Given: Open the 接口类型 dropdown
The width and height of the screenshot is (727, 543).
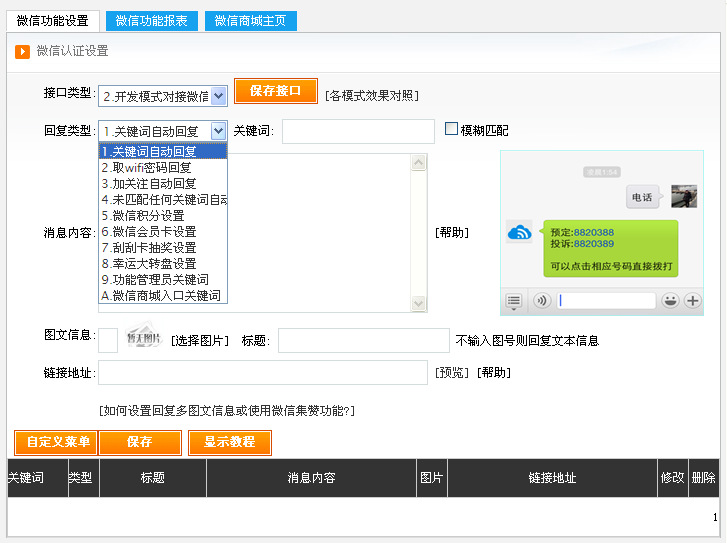Looking at the screenshot, I should [163, 96].
